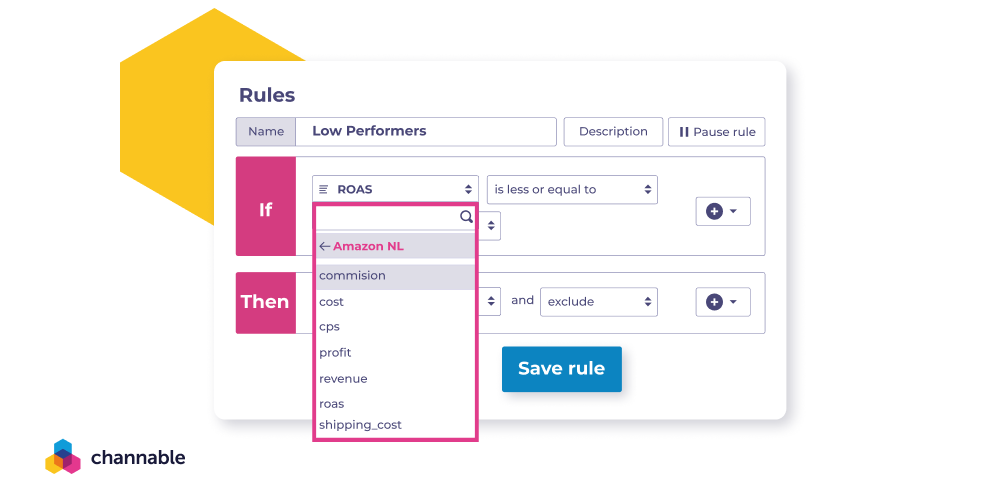Open the ROAS field dropdown
The height and width of the screenshot is (500, 1000).
click(395, 189)
